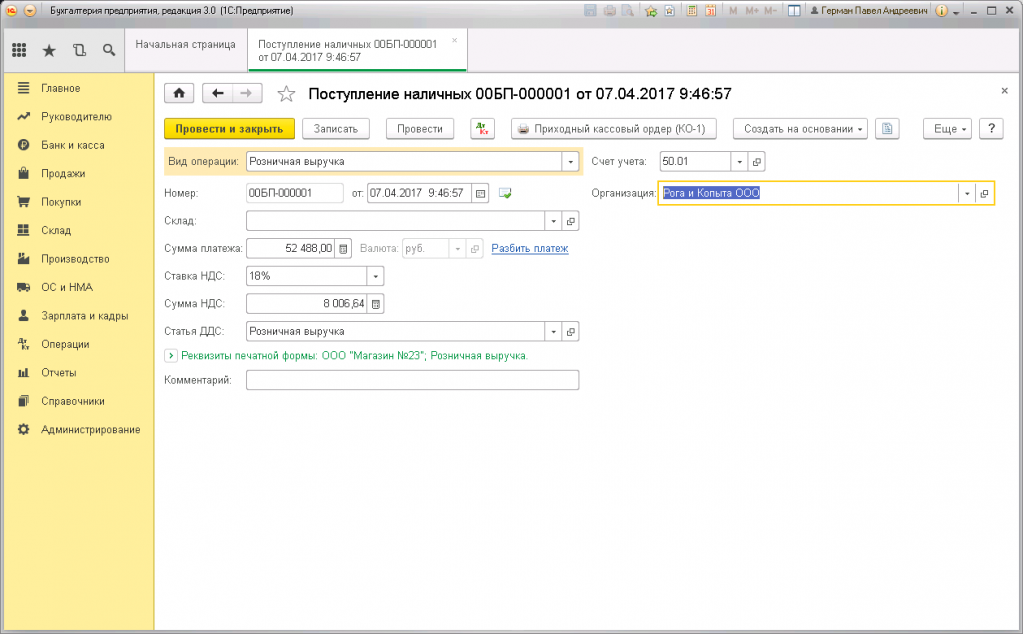Add document to favorites with star outline
Image resolution: width=1023 pixels, height=634 pixels.
(x=286, y=94)
